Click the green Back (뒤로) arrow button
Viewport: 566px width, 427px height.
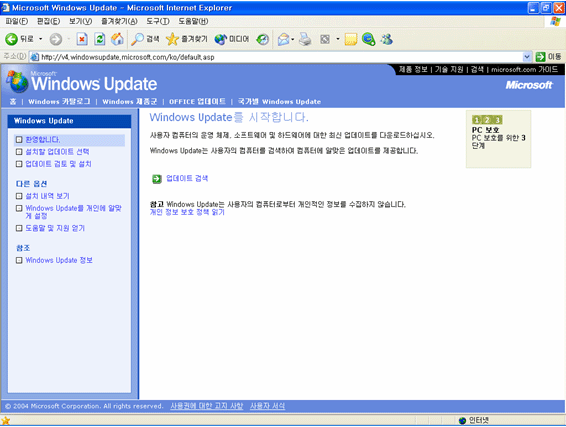[19, 39]
